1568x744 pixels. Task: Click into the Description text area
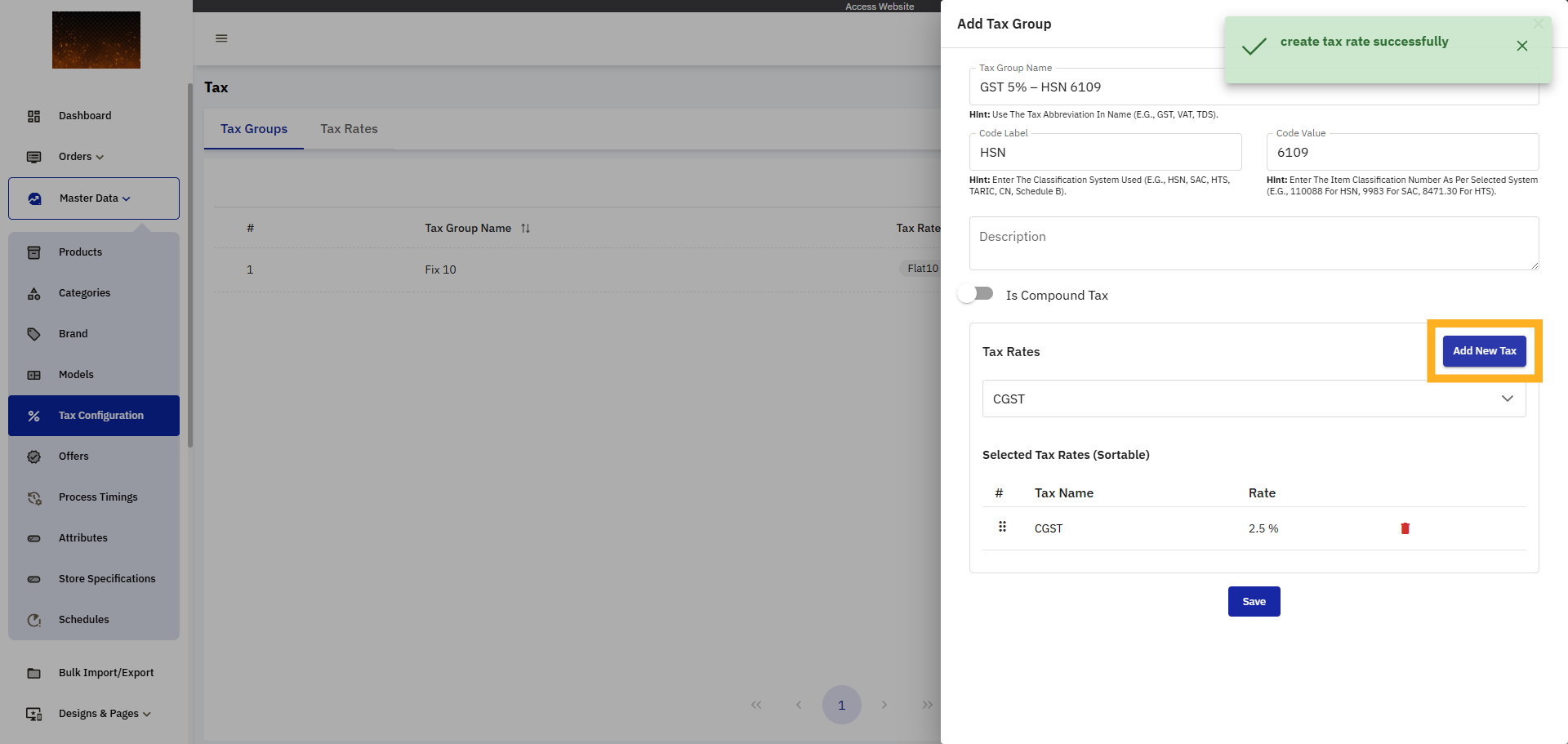[1254, 243]
